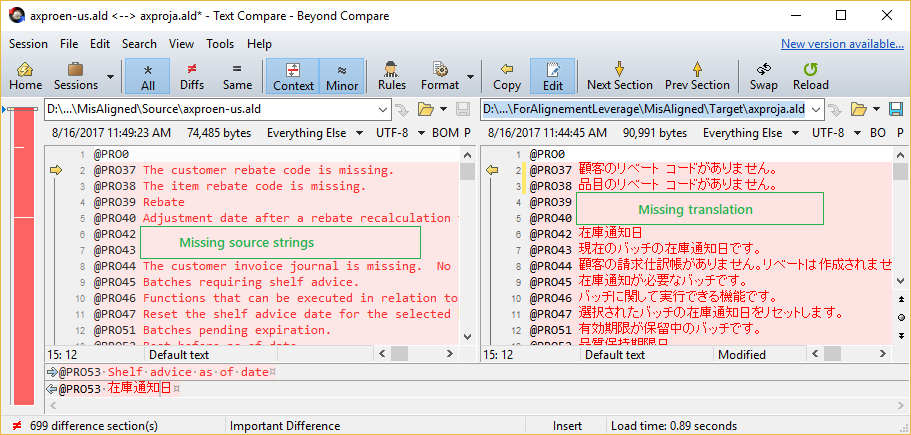The width and height of the screenshot is (911, 435).
Task: Expand the left browse folder dropdown arrow
Action: point(443,109)
